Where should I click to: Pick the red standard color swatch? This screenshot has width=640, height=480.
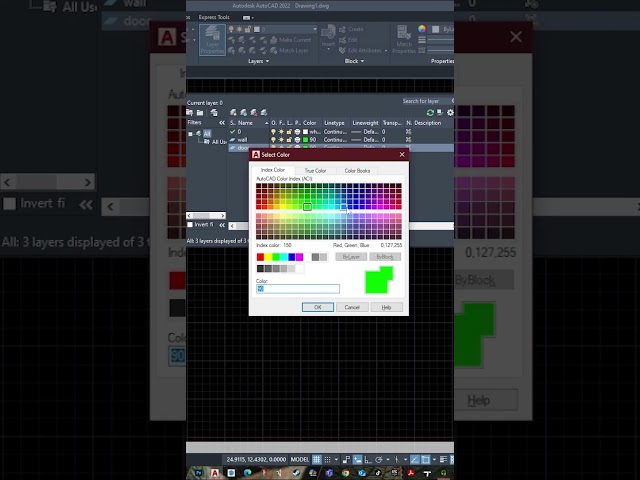click(x=260, y=257)
